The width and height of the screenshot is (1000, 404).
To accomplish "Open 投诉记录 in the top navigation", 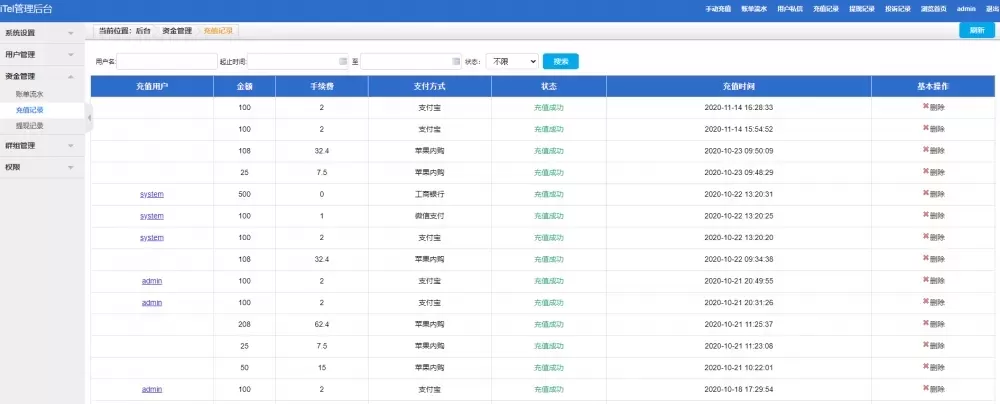I will point(897,9).
